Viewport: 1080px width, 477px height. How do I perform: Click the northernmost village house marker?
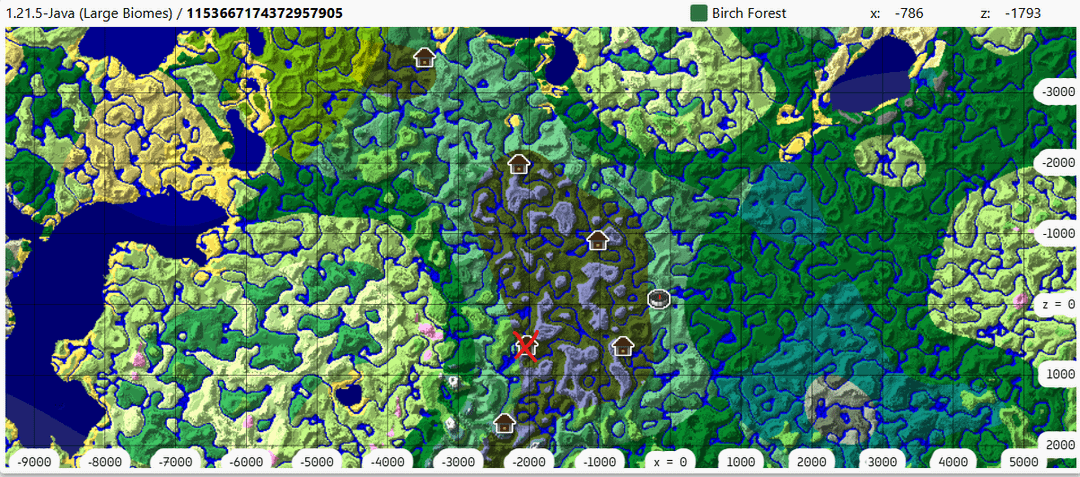(x=424, y=57)
